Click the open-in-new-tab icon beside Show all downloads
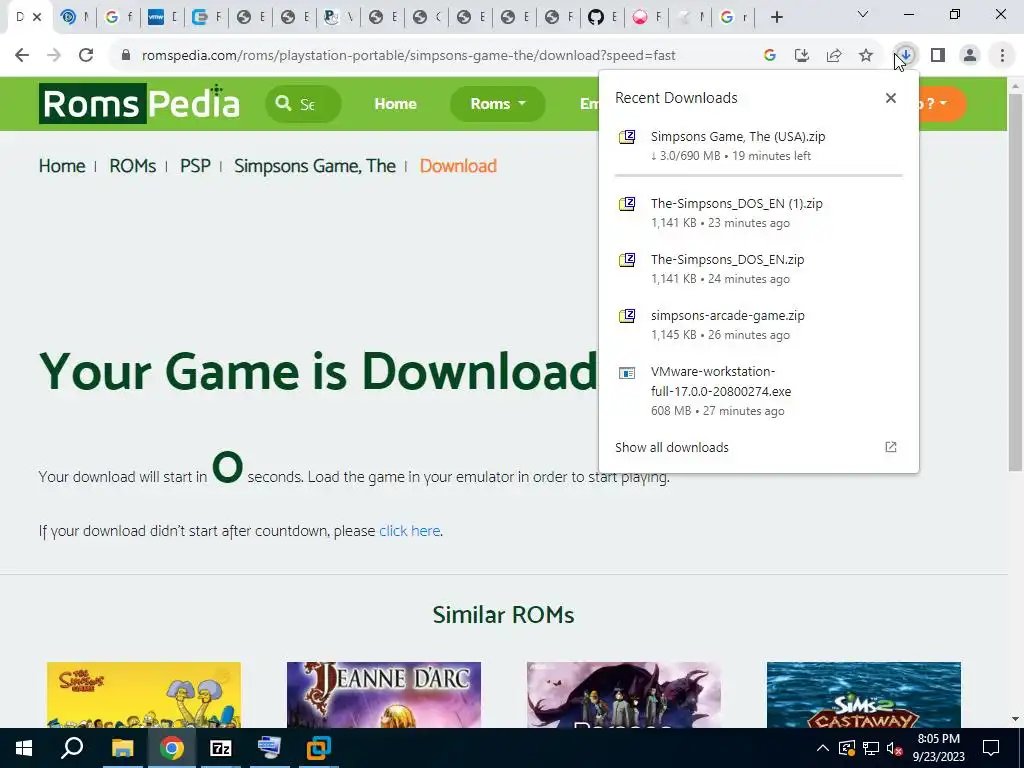 pyautogui.click(x=891, y=447)
